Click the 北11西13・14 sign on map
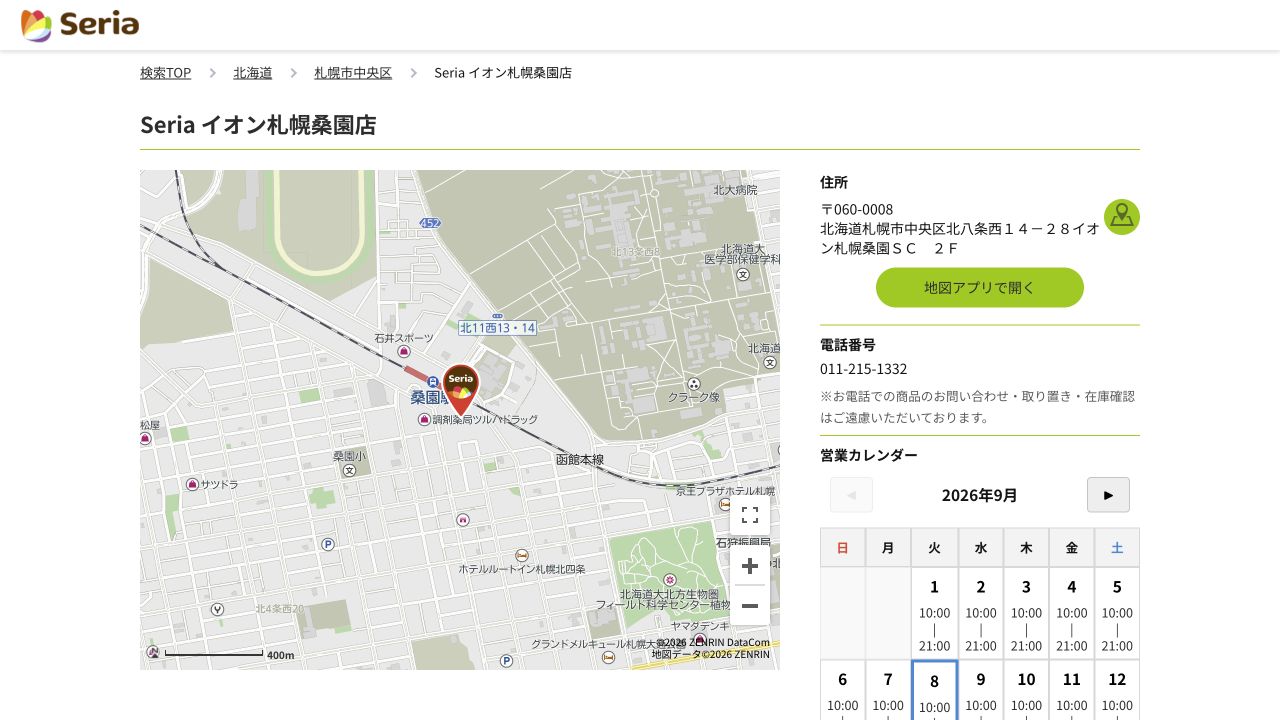This screenshot has height=720, width=1280. (x=498, y=327)
